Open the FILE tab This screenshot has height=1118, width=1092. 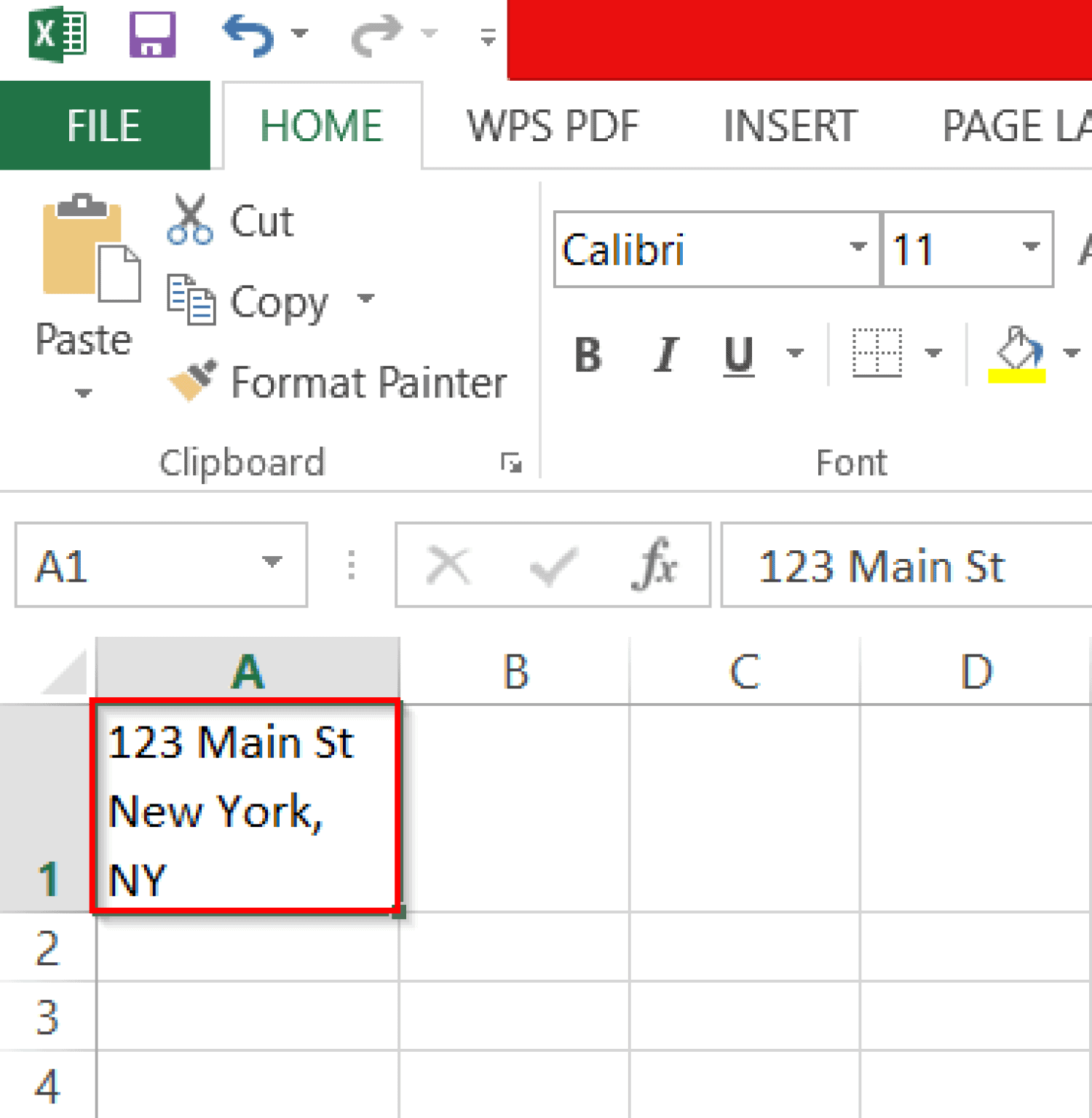pyautogui.click(x=105, y=125)
